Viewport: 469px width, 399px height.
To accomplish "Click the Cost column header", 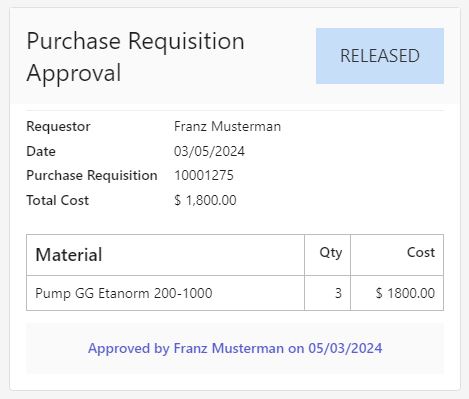I will (x=421, y=252).
